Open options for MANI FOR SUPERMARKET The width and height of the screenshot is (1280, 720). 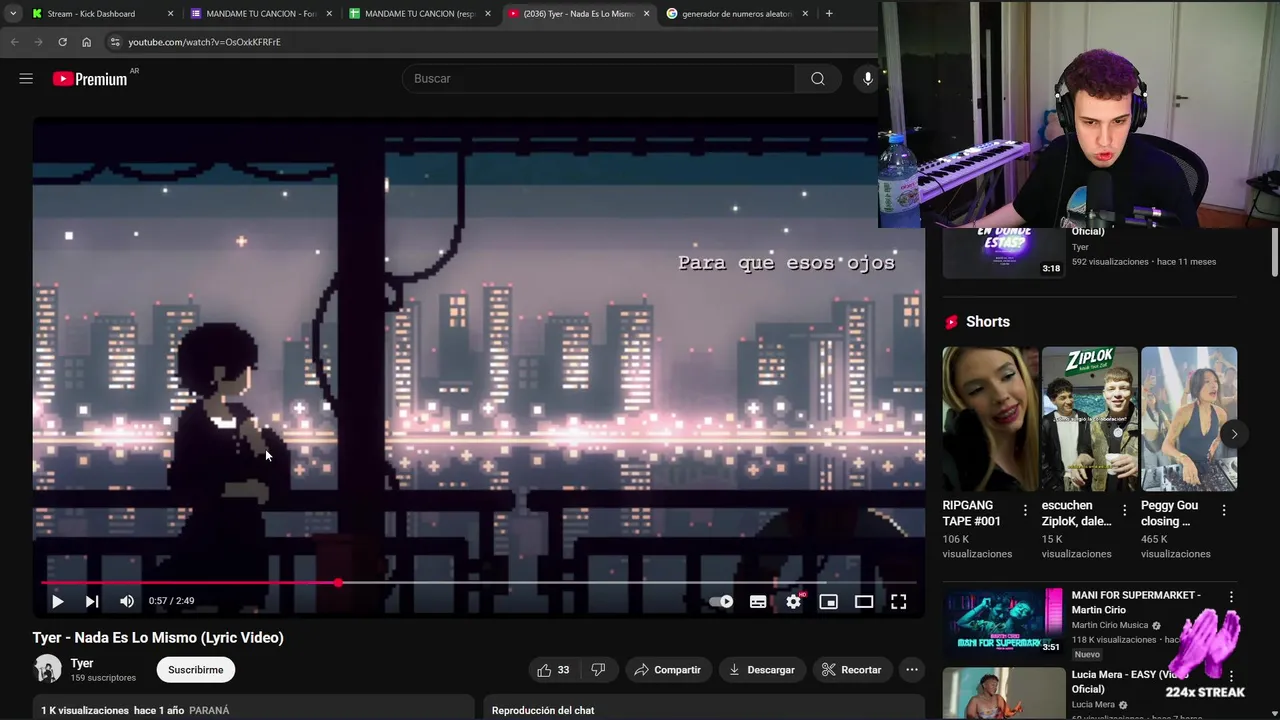coord(1231,597)
